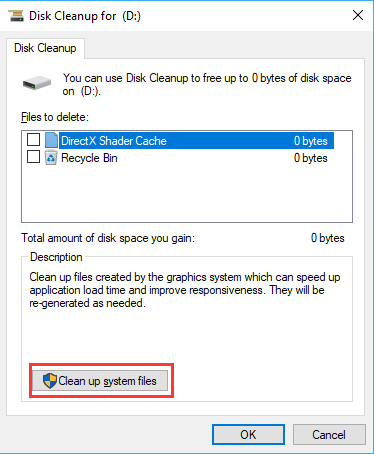
Task: Select the Recycle Bin row label
Action: tap(89, 158)
